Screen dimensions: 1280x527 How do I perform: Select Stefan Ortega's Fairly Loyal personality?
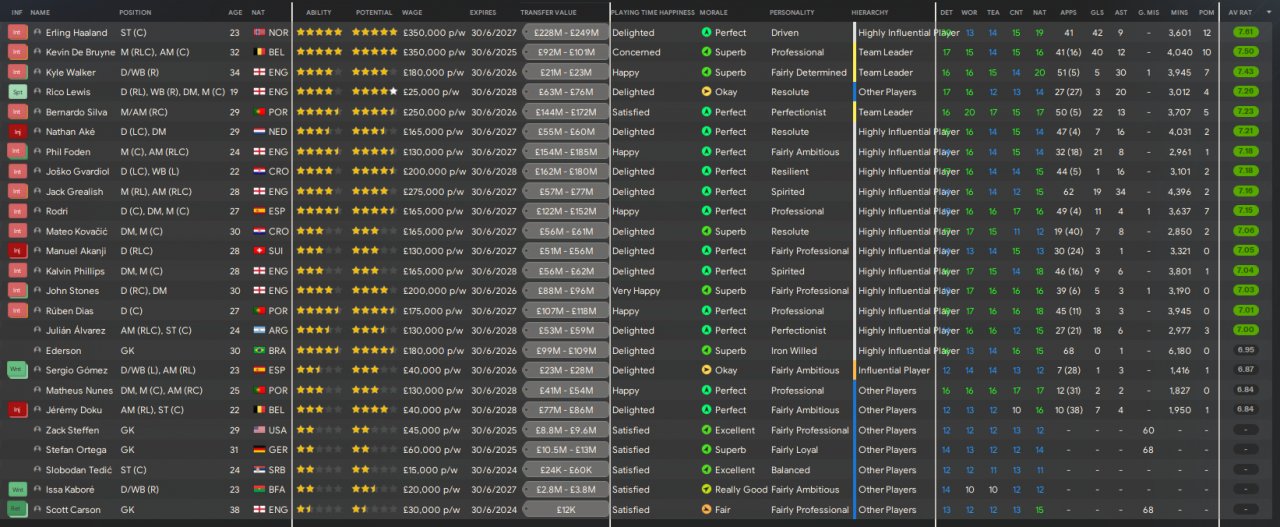click(794, 450)
